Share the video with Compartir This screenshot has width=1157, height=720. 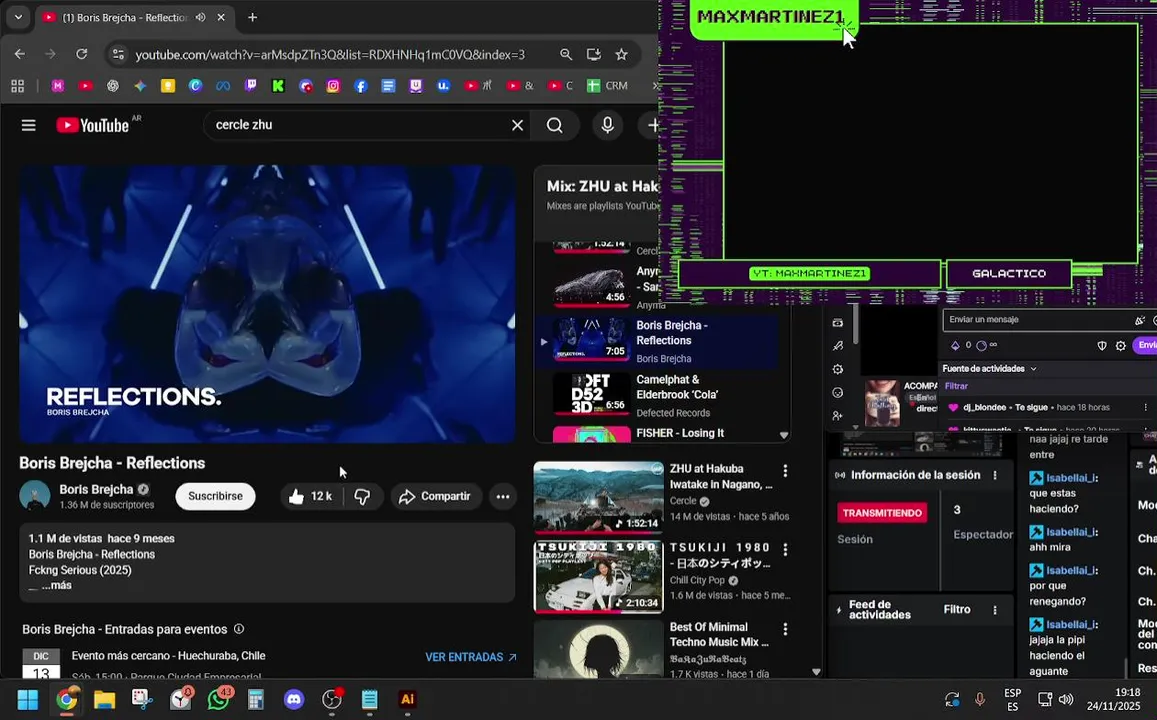point(435,496)
